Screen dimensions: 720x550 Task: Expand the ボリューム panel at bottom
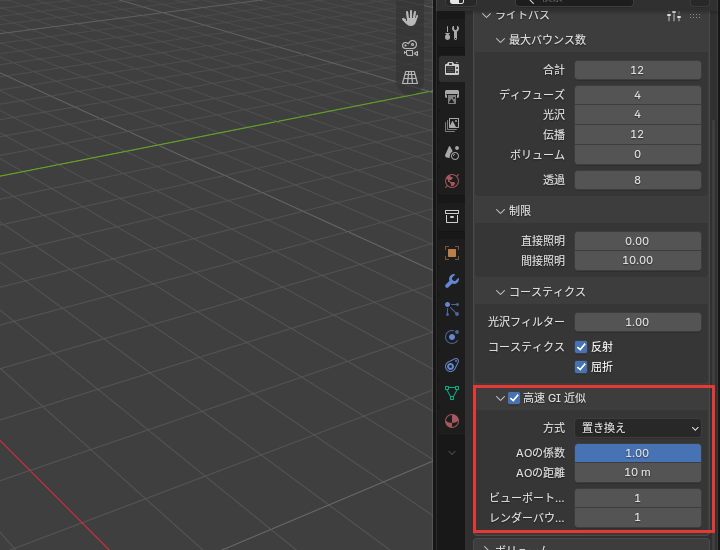(x=486, y=548)
